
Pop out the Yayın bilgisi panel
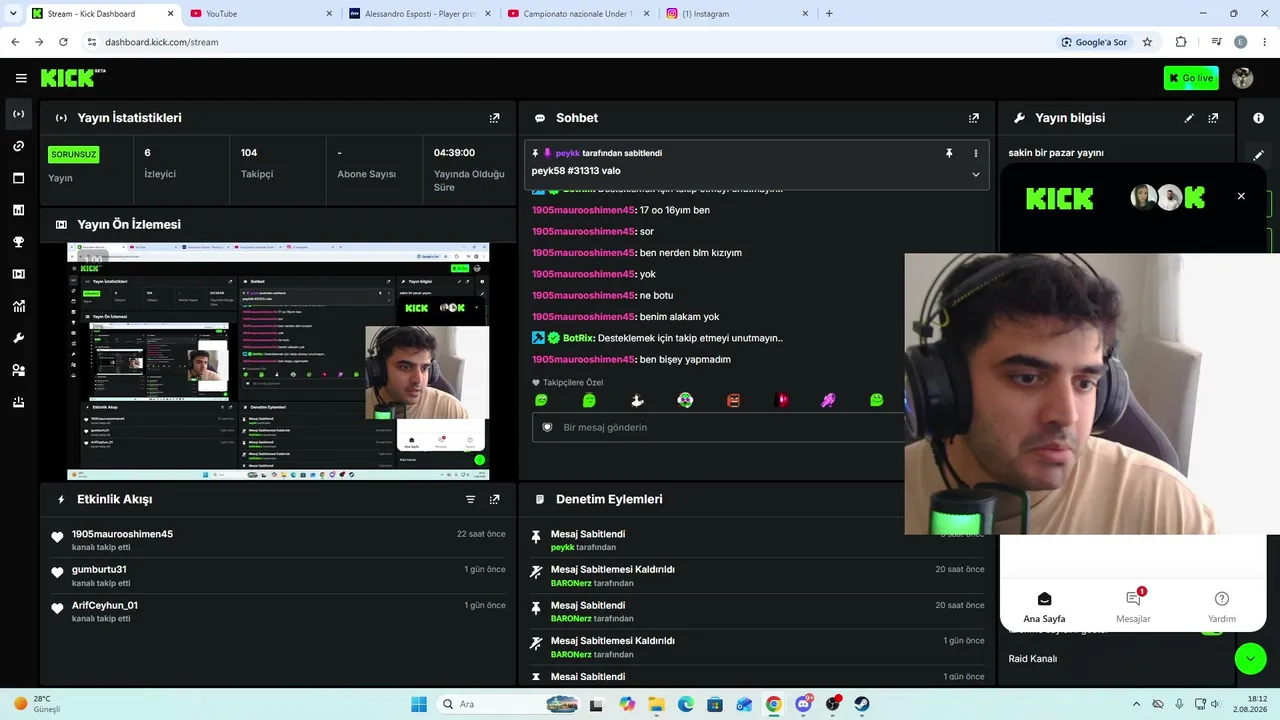click(1213, 118)
